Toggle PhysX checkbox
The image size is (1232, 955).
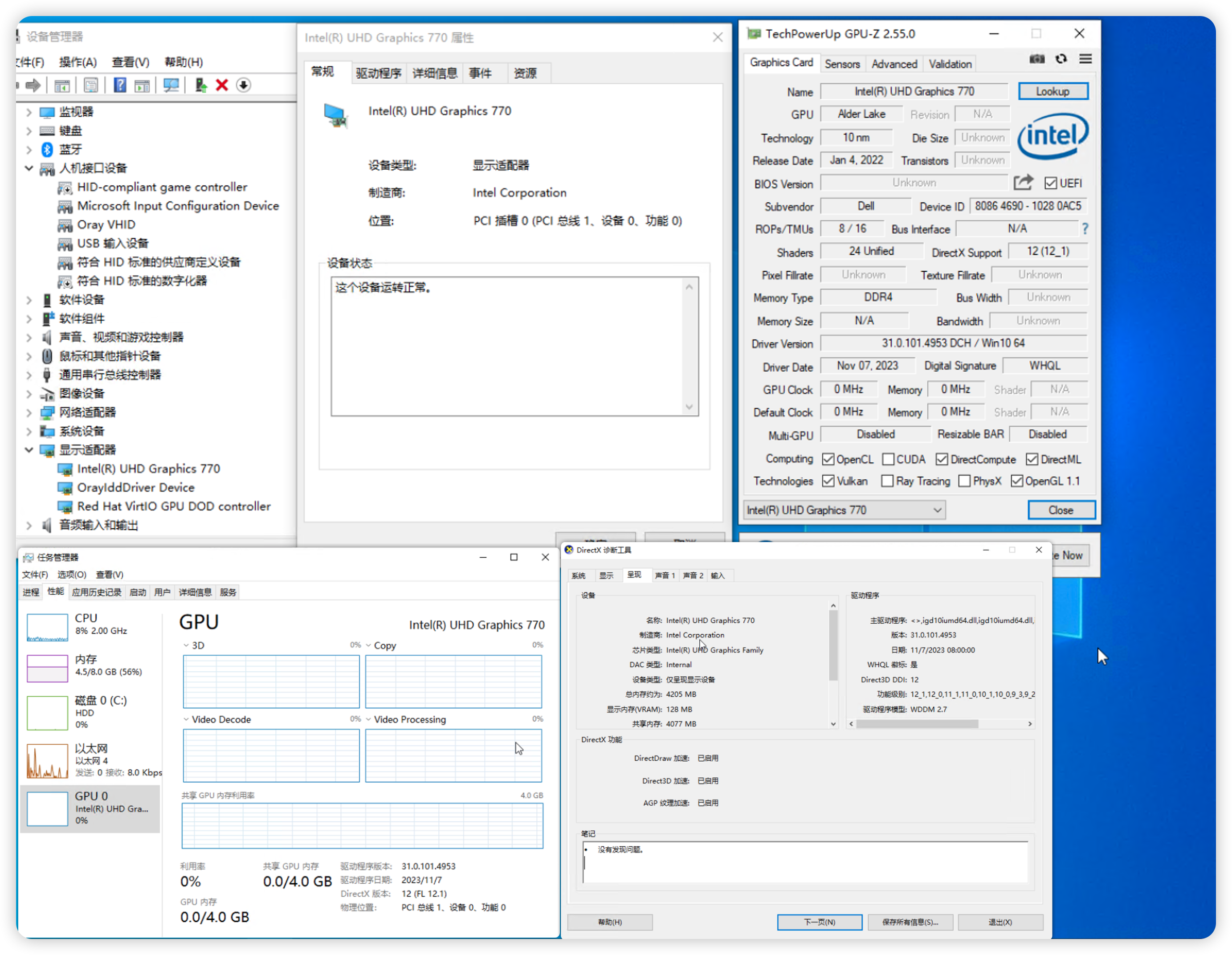(964, 481)
